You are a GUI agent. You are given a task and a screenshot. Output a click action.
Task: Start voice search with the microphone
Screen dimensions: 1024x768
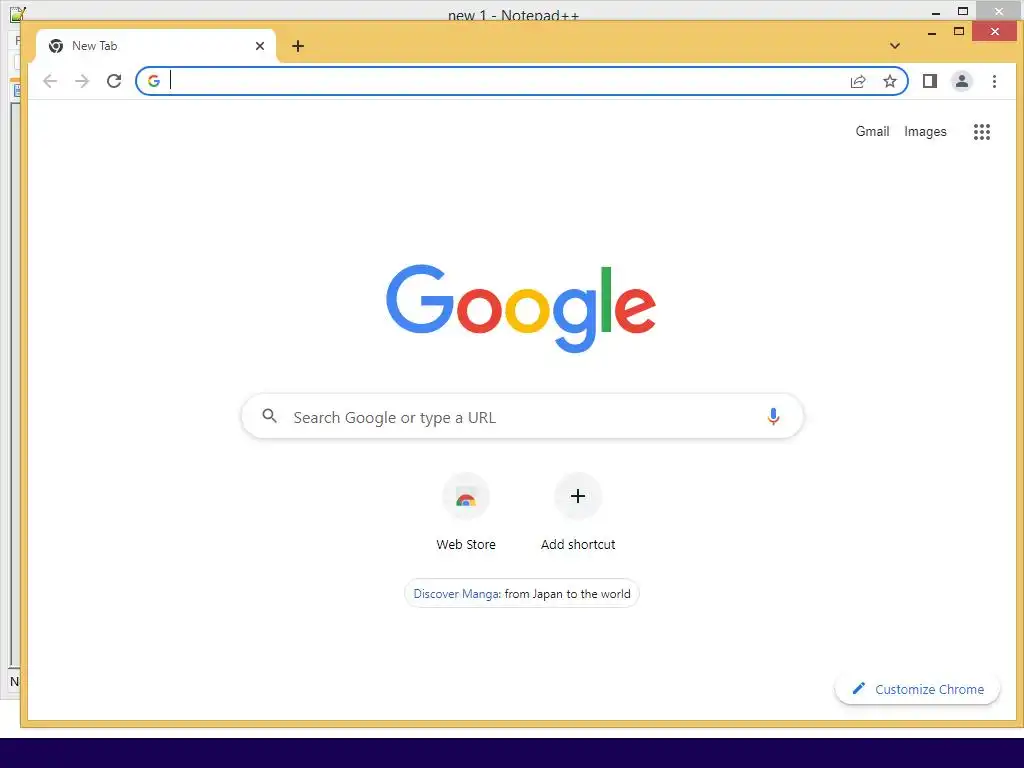click(773, 416)
